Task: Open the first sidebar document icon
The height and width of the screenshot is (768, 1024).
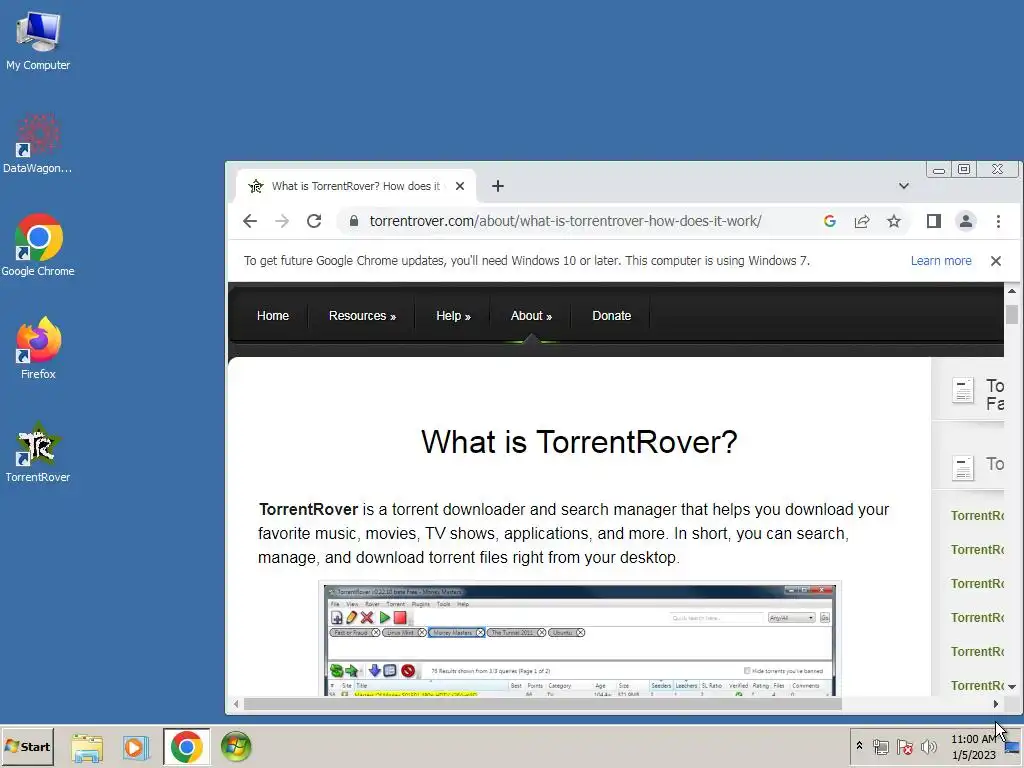Action: [x=963, y=391]
